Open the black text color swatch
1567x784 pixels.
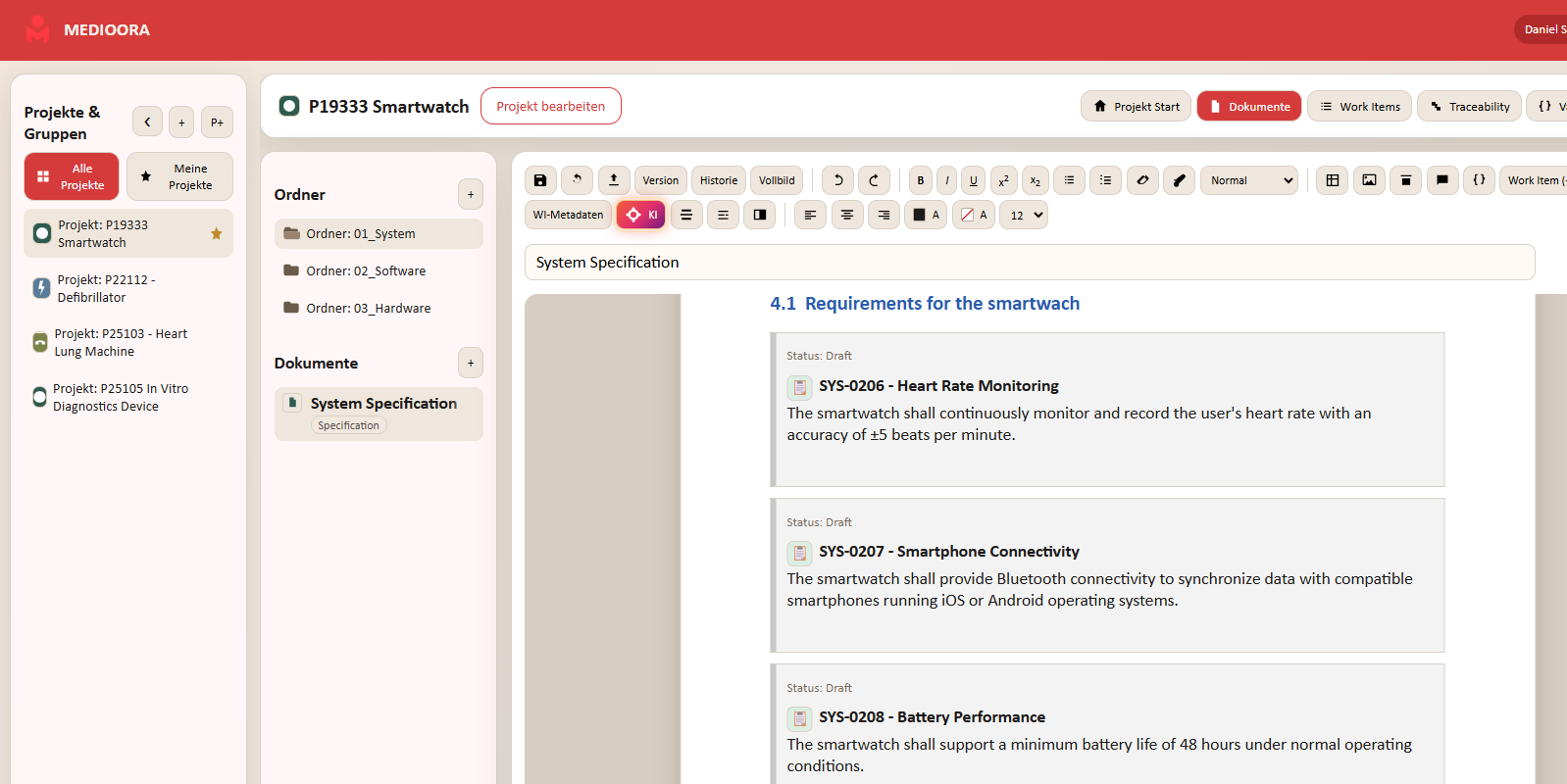(x=926, y=215)
